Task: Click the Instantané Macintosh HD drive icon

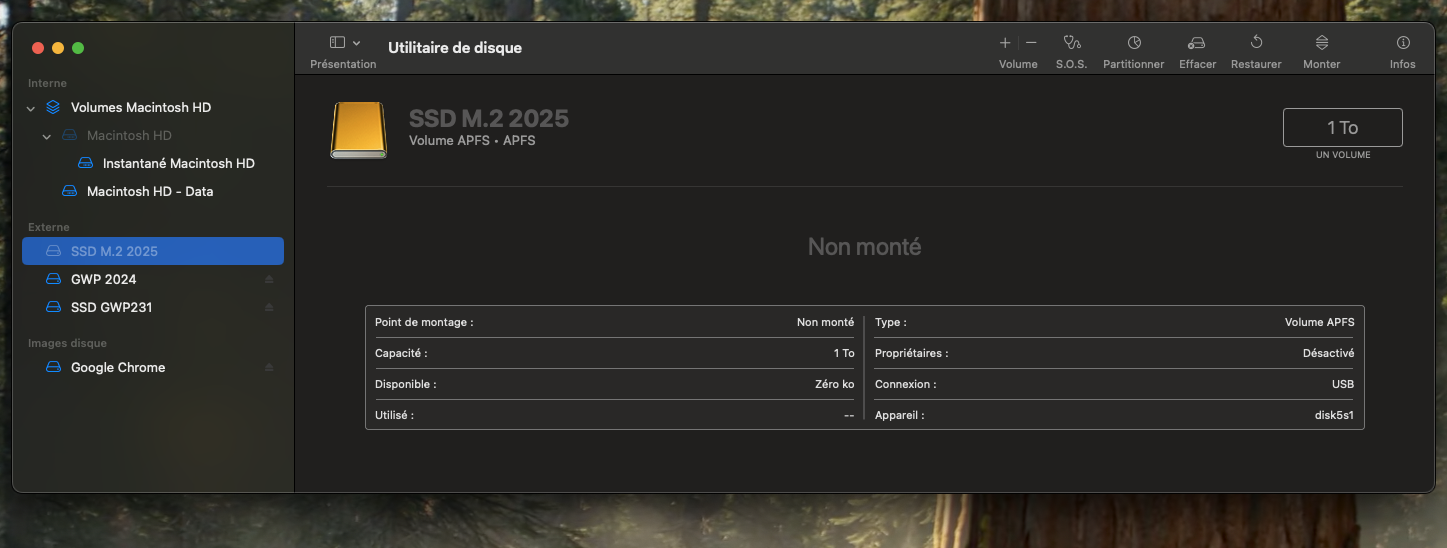Action: [x=86, y=163]
